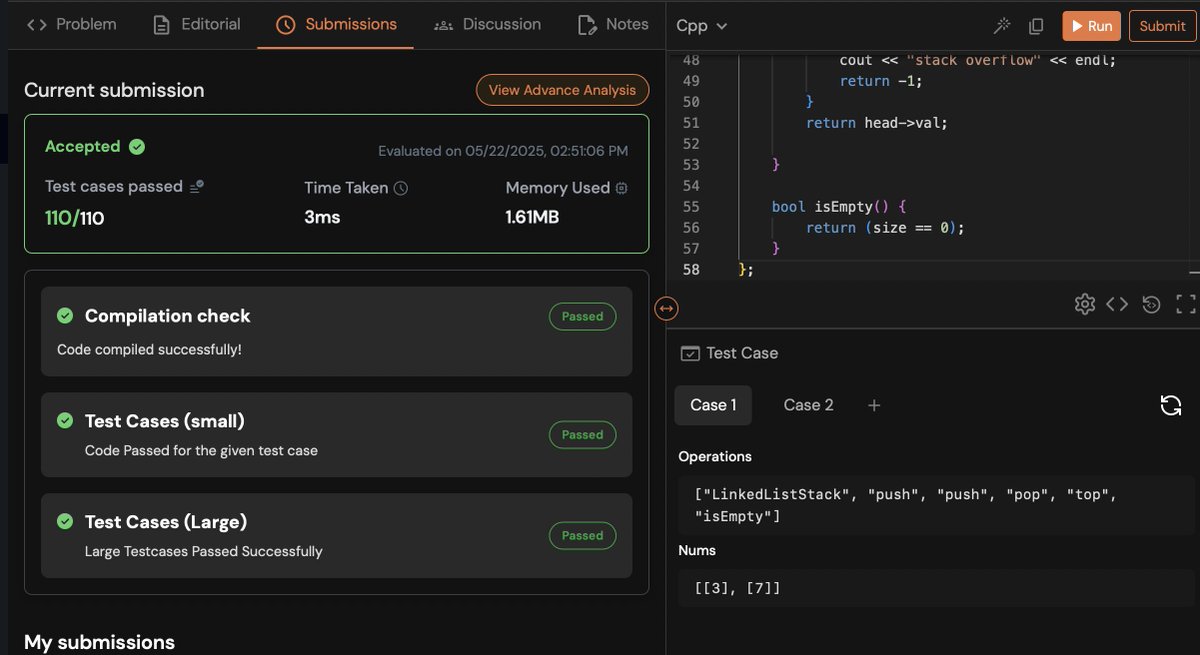Open the Cpp language dropdown
This screenshot has height=655, width=1200.
click(x=702, y=26)
